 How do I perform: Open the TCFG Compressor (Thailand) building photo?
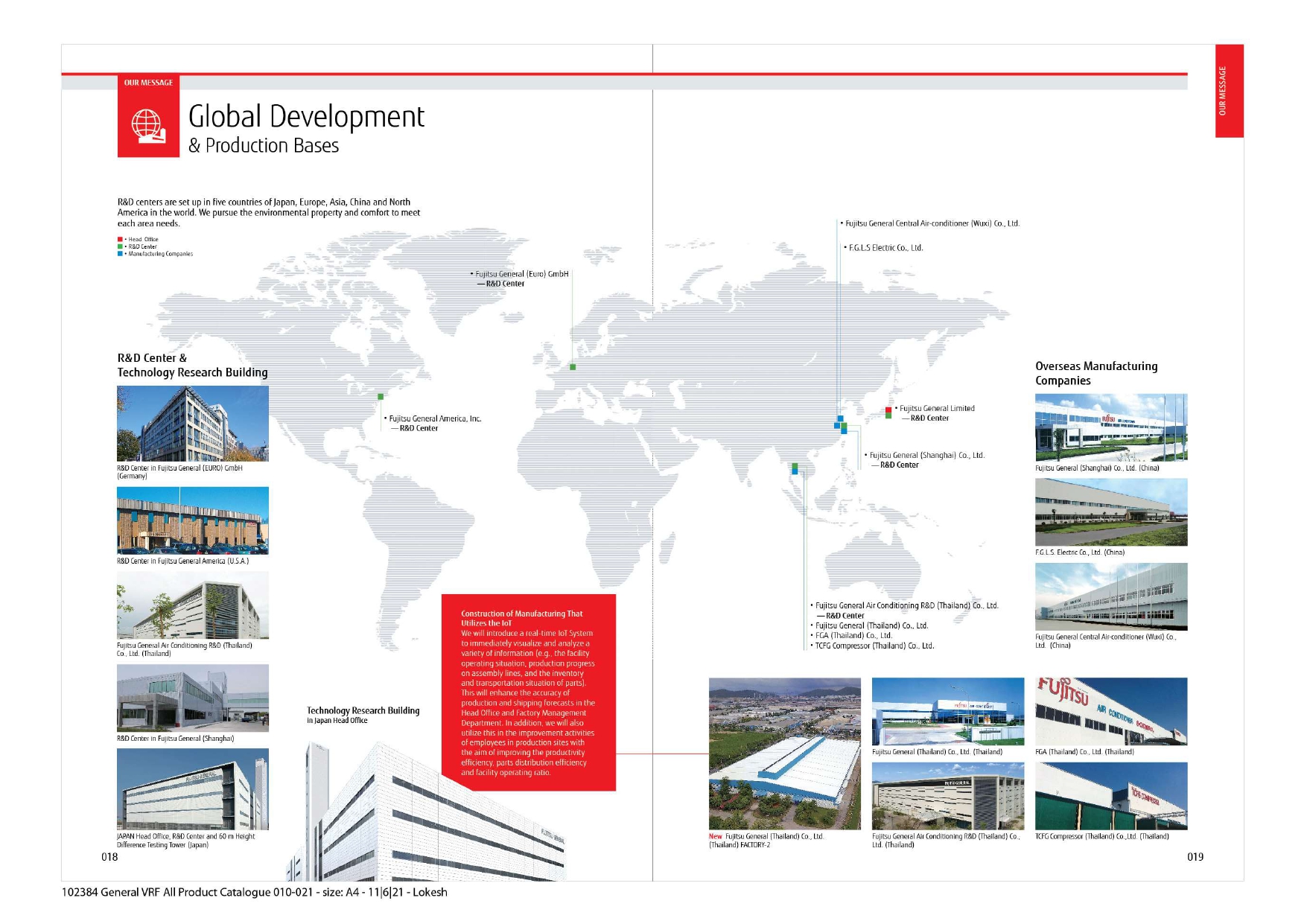tap(1111, 796)
